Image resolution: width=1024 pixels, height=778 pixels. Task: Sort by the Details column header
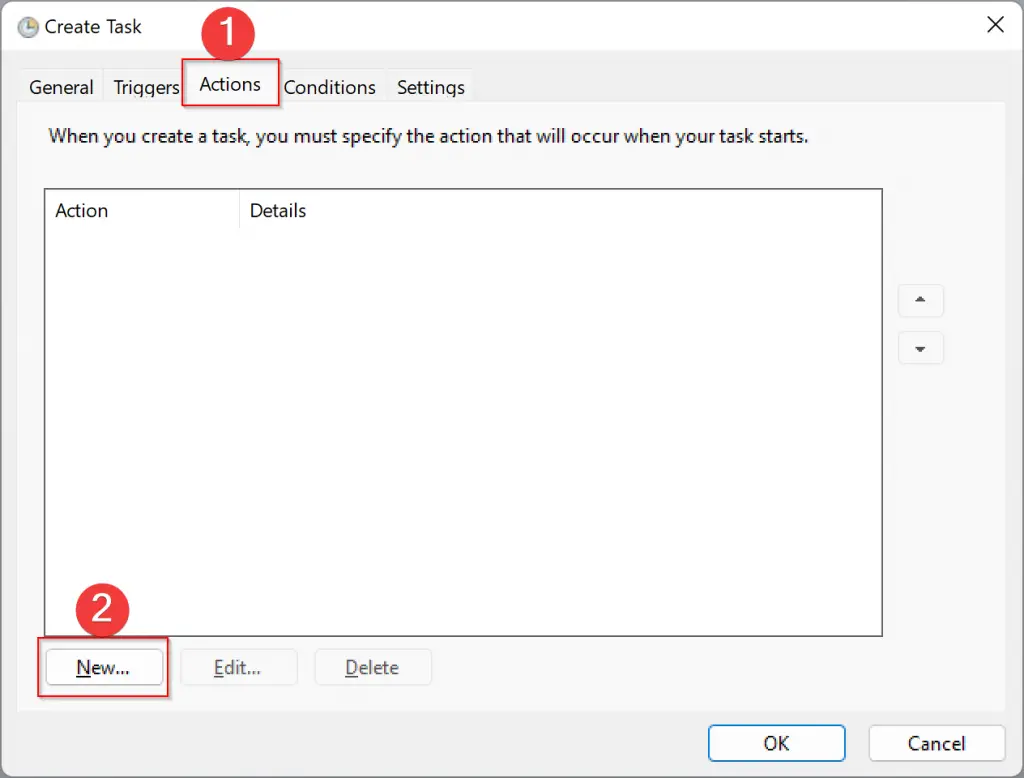pyautogui.click(x=277, y=210)
